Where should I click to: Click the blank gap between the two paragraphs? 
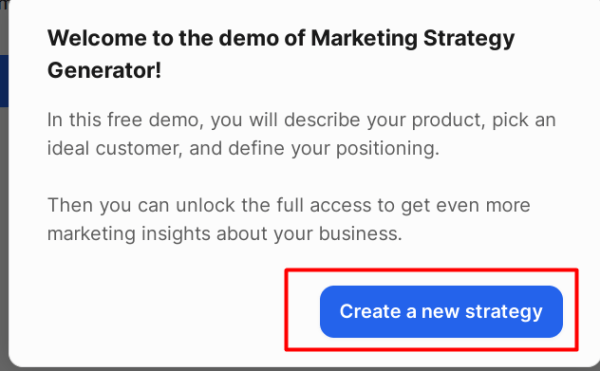(x=300, y=177)
